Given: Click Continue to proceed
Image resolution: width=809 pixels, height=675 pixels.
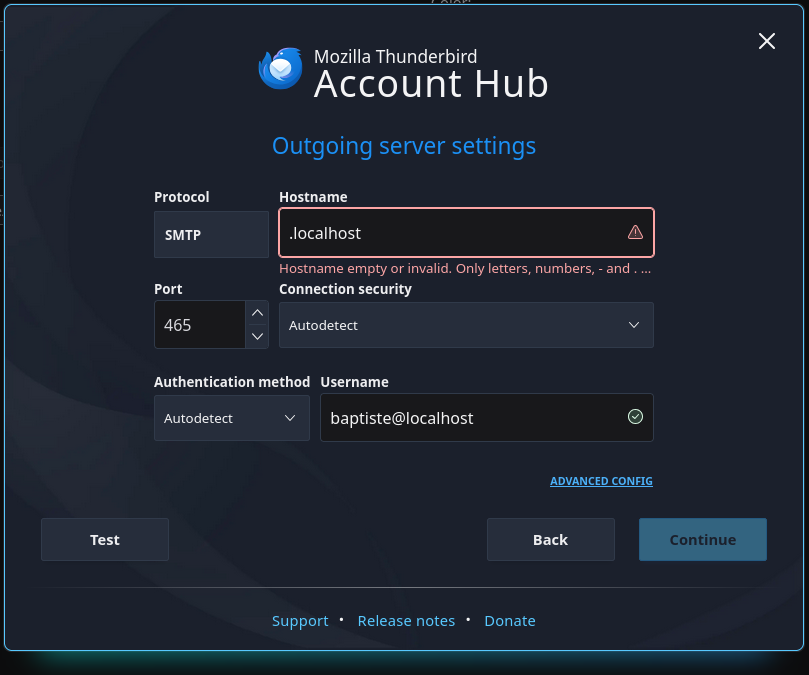Looking at the screenshot, I should (x=702, y=539).
